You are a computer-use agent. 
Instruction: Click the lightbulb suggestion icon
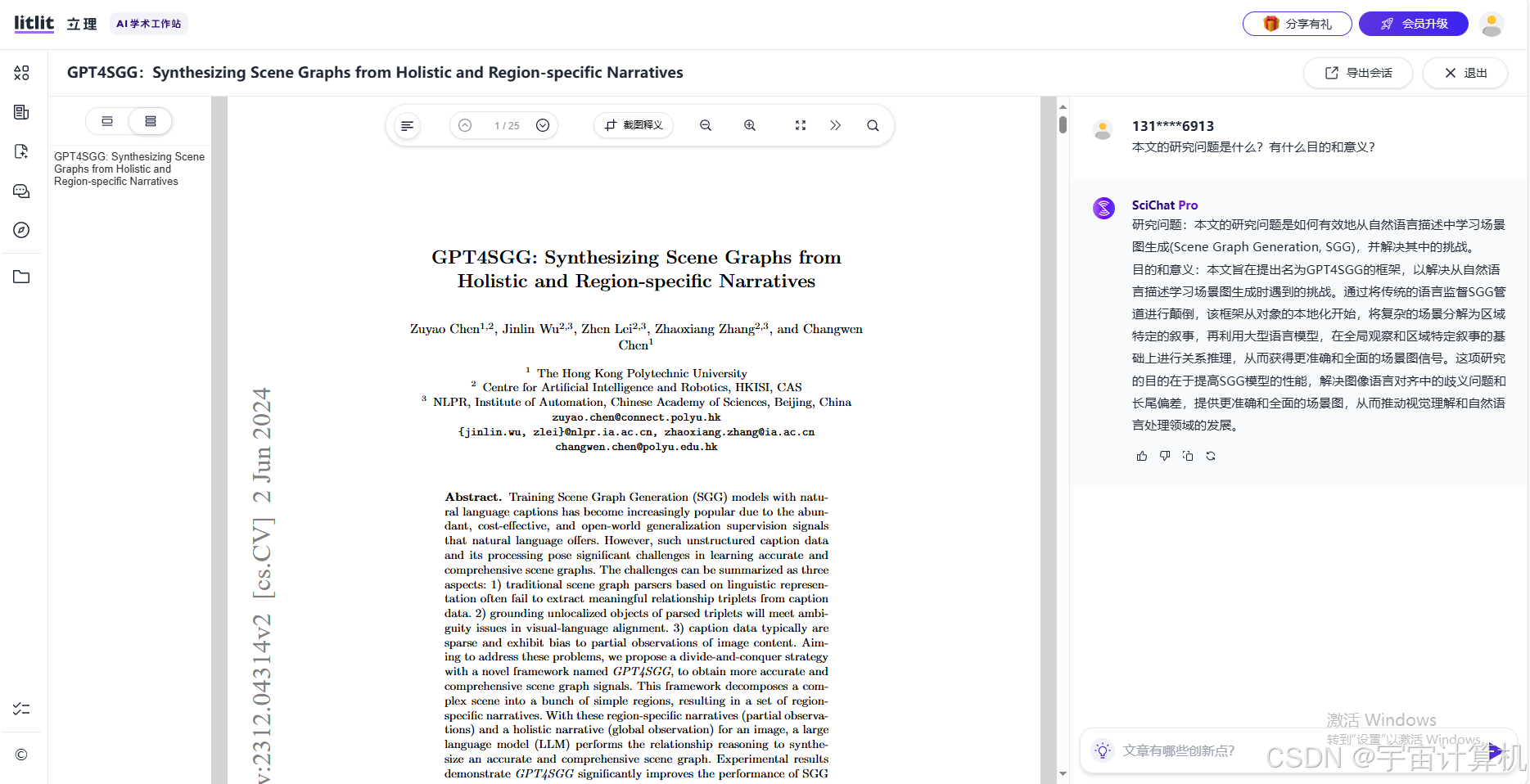click(1103, 750)
